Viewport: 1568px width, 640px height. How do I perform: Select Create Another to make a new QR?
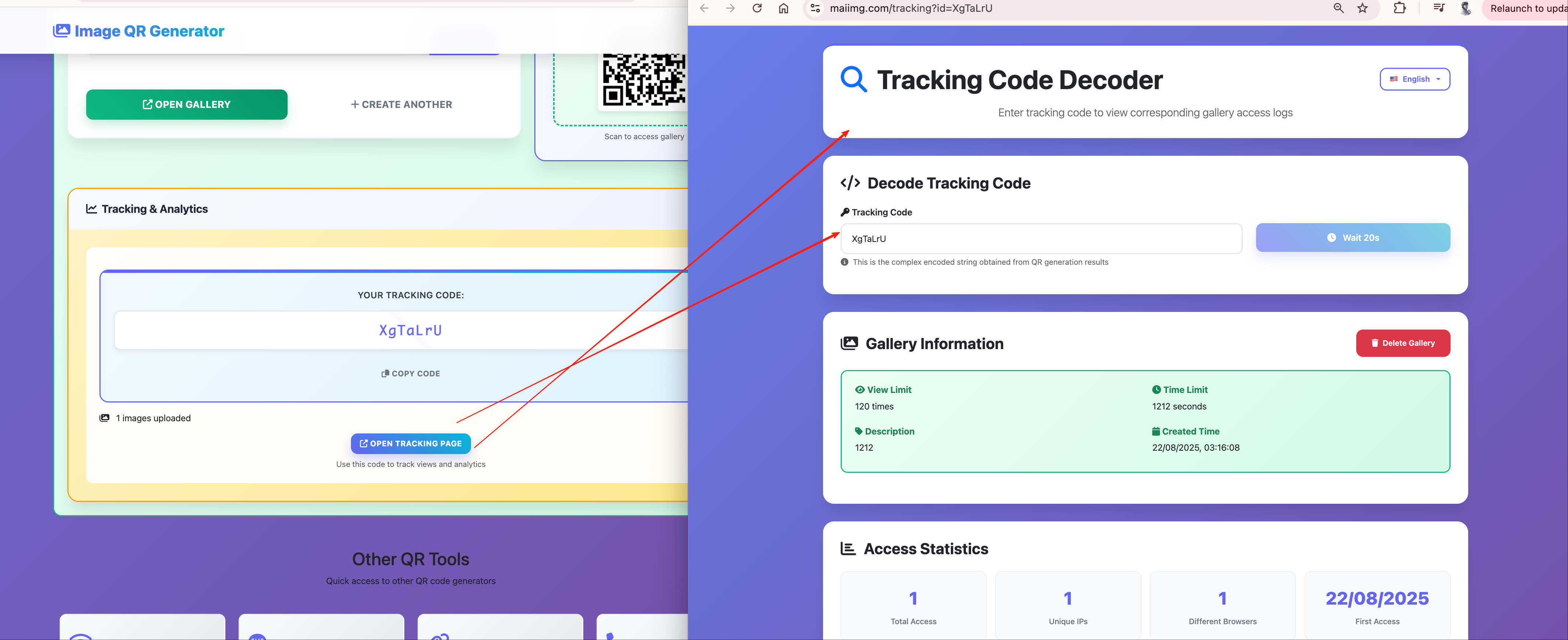pos(401,104)
